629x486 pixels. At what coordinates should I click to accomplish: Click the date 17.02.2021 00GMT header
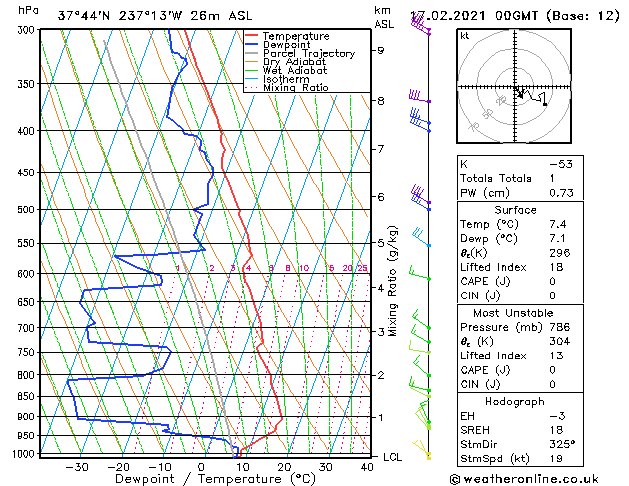tap(474, 16)
